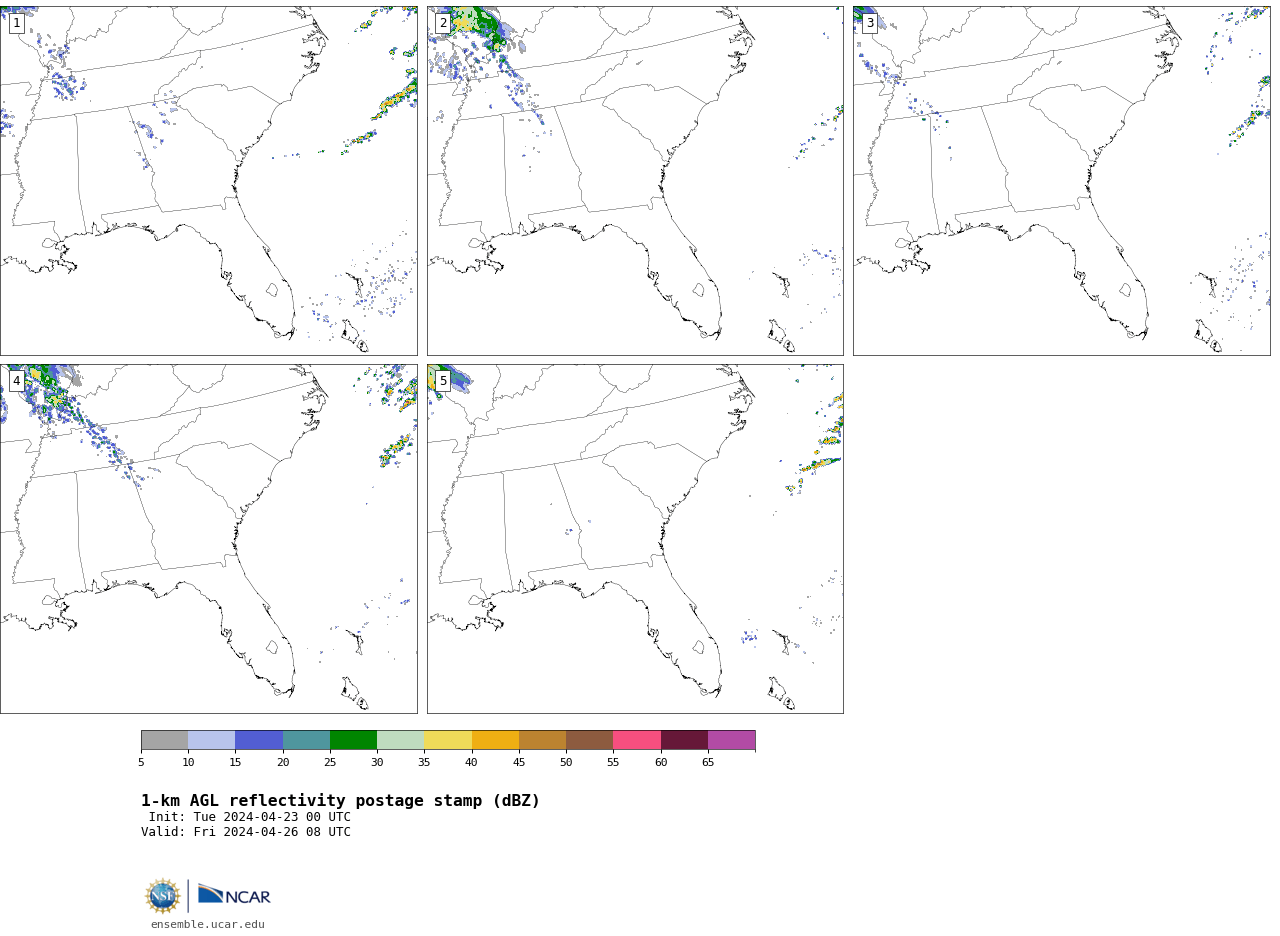This screenshot has height=936, width=1280.
Task: Open ensemble member 2 reflectivity map
Action: (635, 181)
